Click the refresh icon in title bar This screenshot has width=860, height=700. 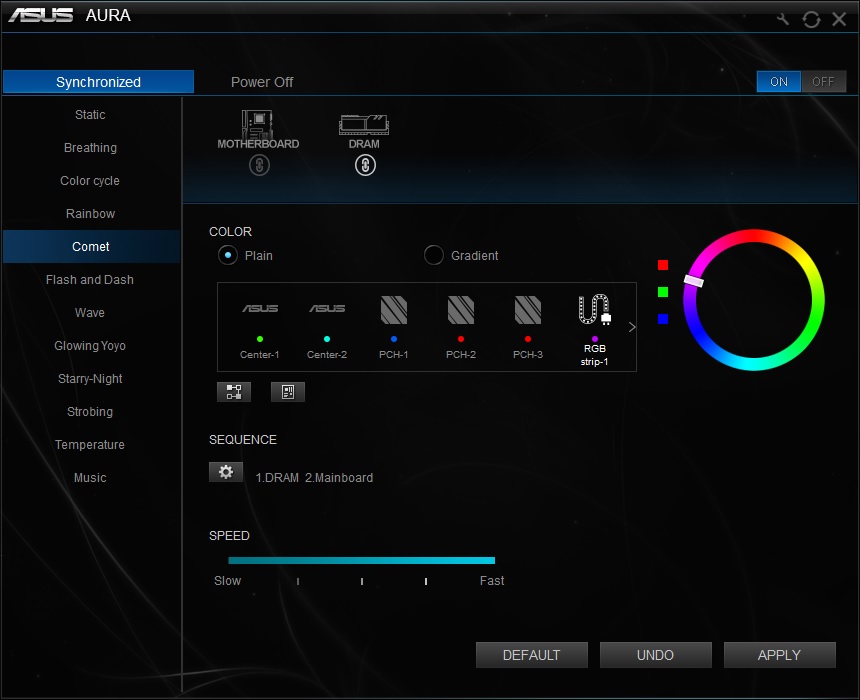[811, 20]
